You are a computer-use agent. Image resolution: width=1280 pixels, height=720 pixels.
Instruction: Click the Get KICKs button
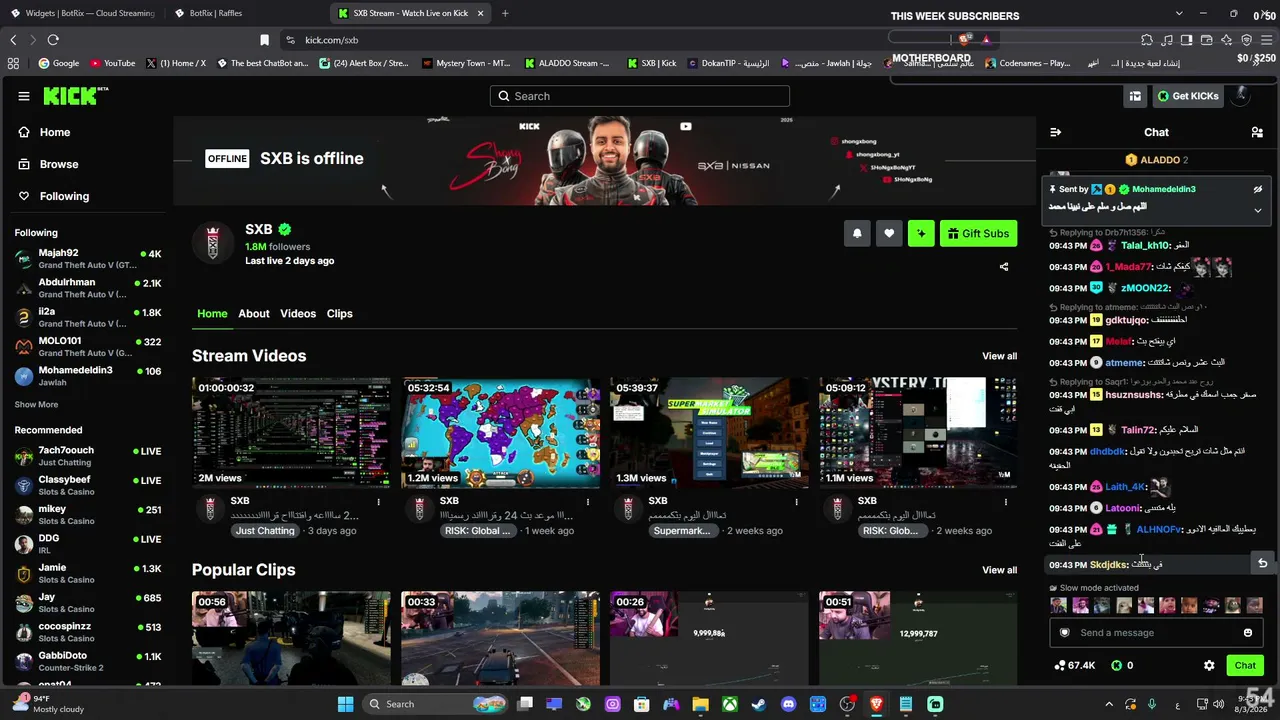point(1188,96)
